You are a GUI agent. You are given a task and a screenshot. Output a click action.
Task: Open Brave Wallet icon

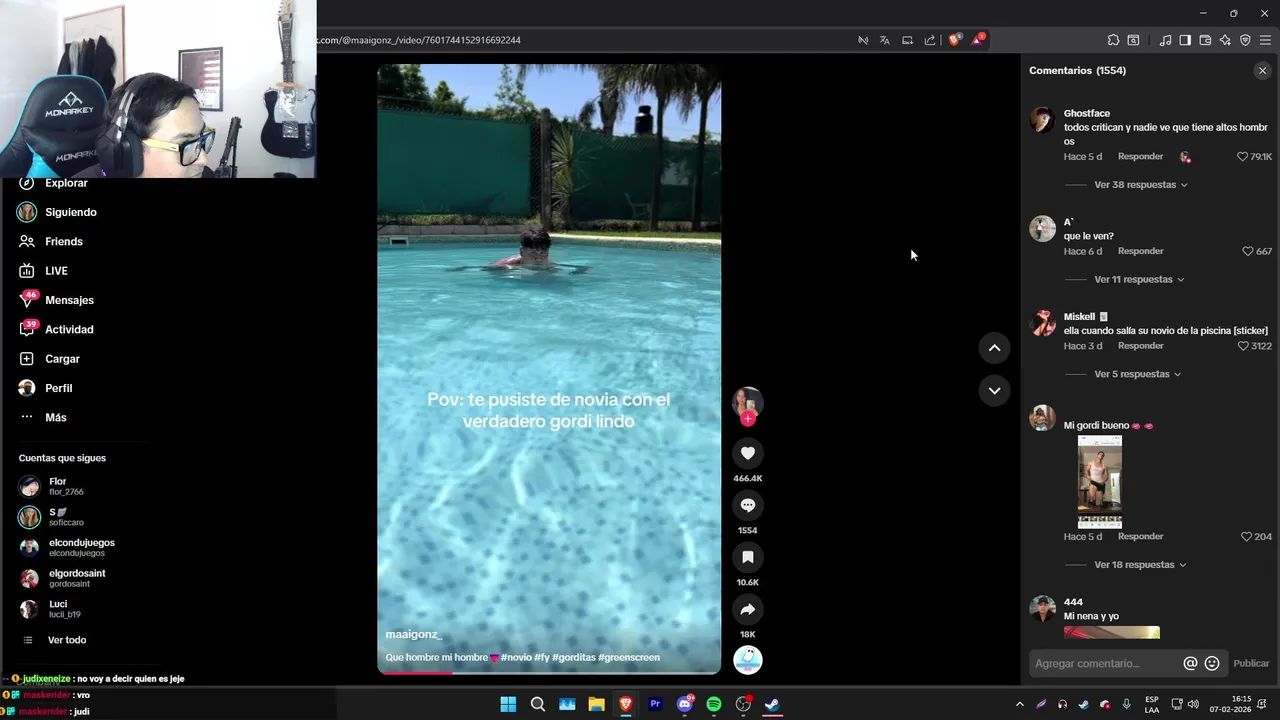(x=1205, y=40)
